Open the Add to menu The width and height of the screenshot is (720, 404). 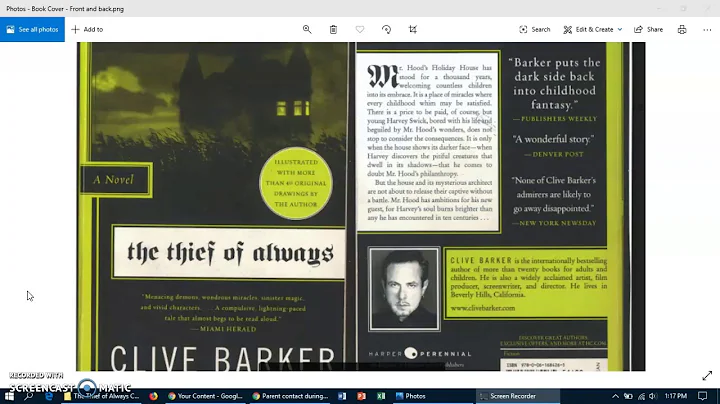point(87,29)
